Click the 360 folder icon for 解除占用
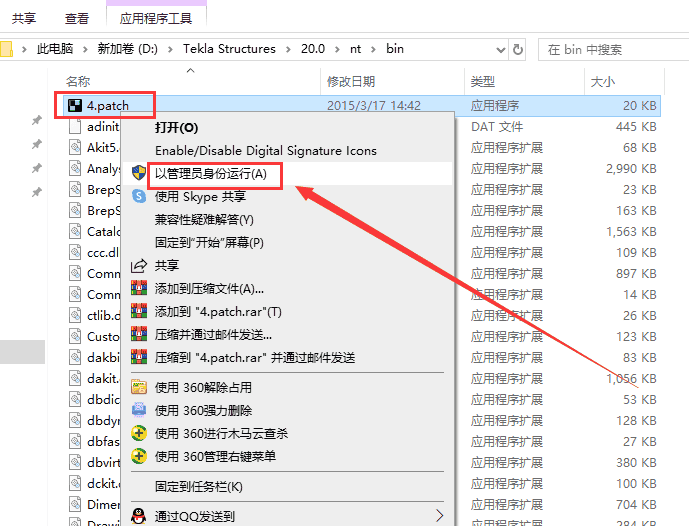 pos(139,387)
